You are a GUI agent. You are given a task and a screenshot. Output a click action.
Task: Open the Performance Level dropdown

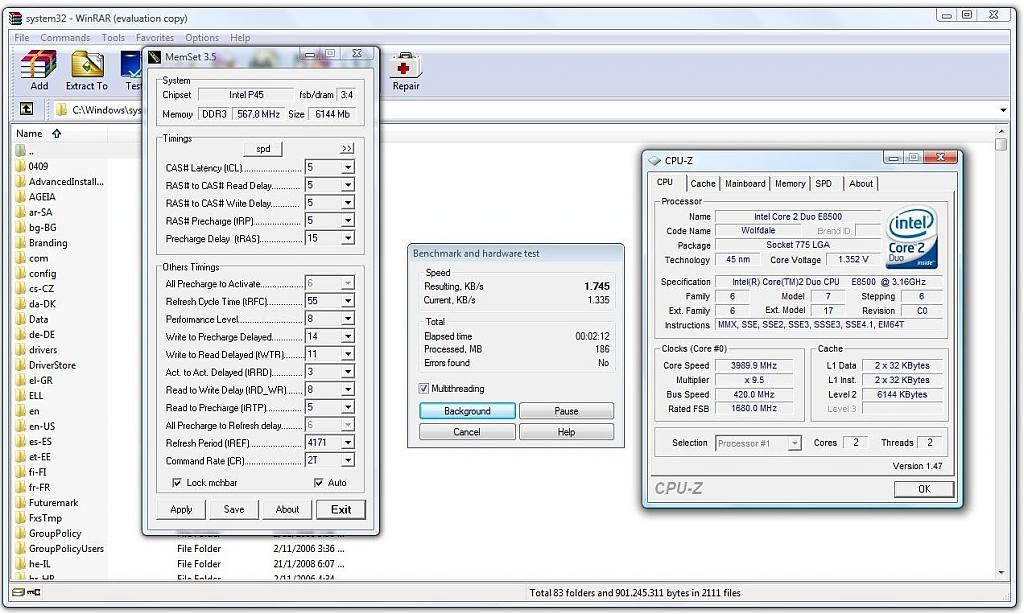(348, 318)
